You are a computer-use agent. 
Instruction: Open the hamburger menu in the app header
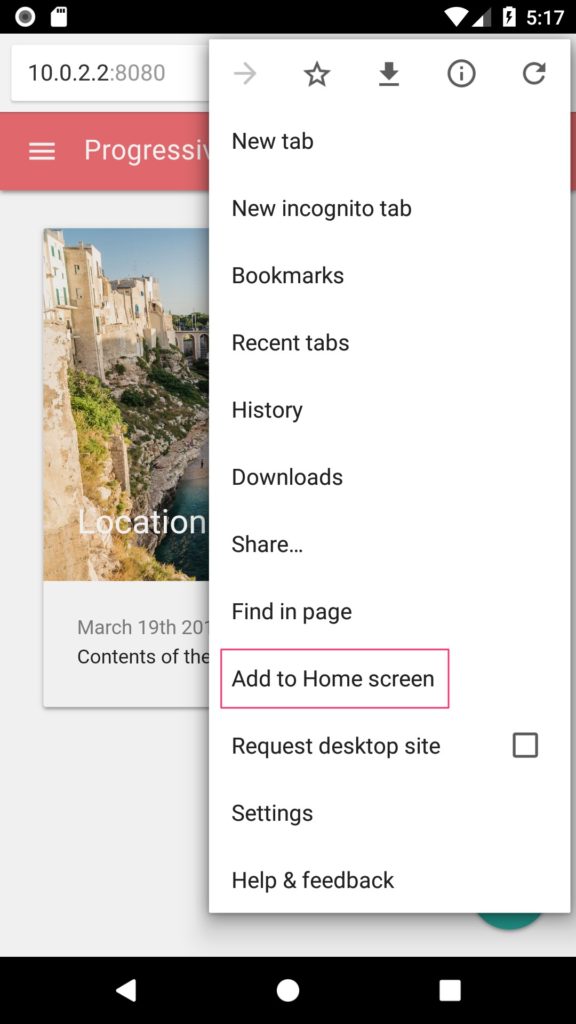click(42, 152)
